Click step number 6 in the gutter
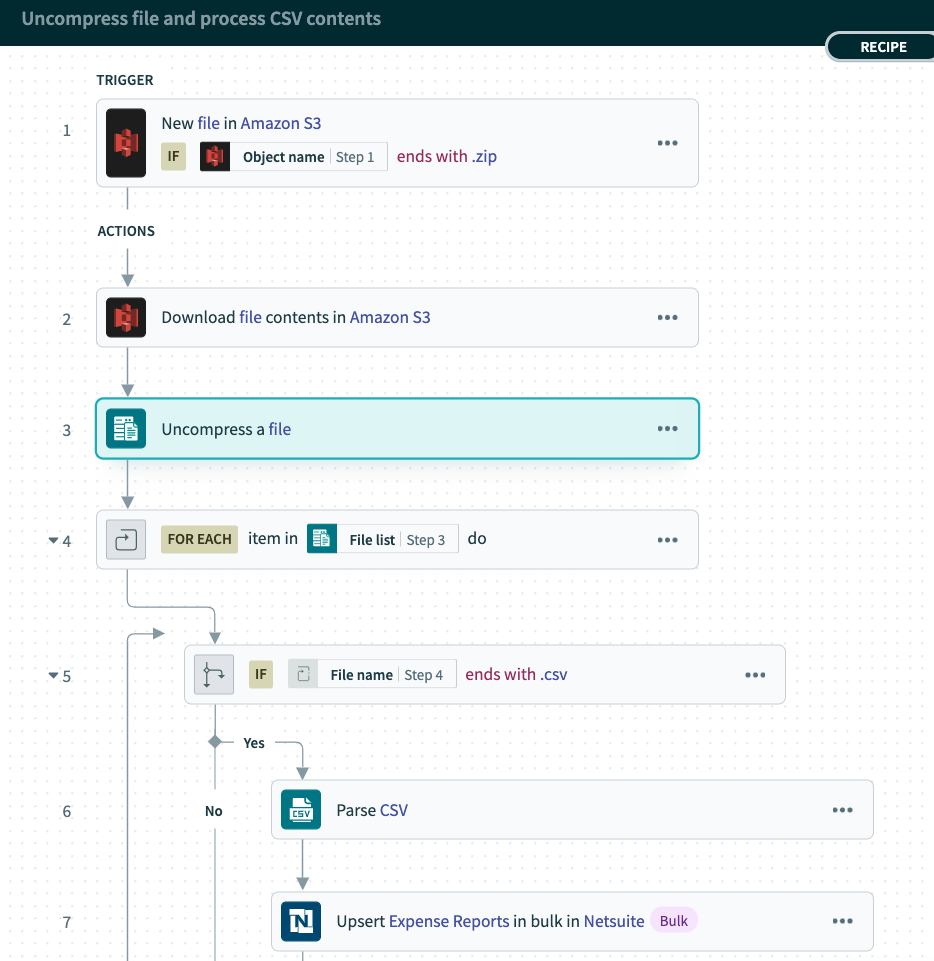This screenshot has width=934, height=961. (x=67, y=811)
